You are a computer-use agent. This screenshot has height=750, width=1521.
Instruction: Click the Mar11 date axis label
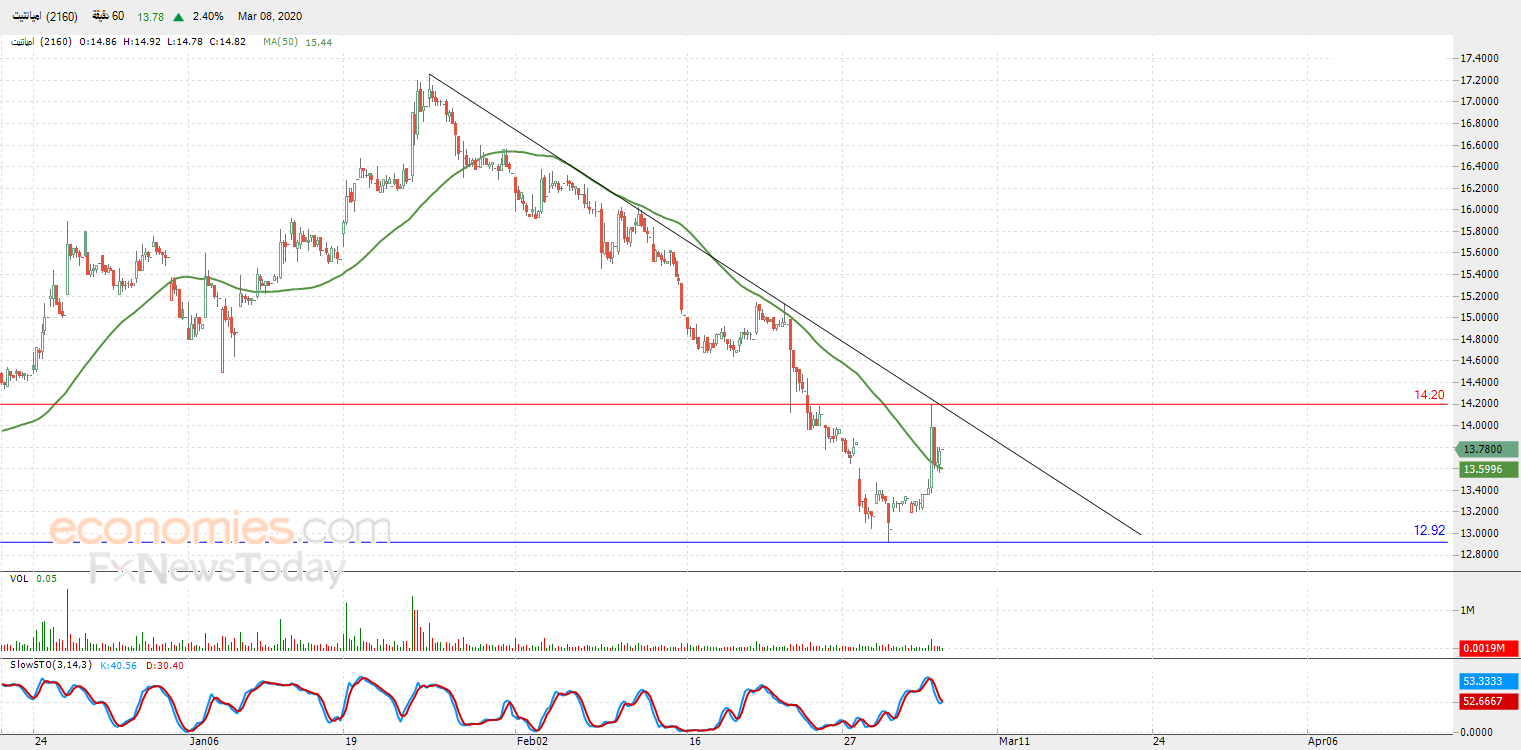pyautogui.click(x=1015, y=741)
